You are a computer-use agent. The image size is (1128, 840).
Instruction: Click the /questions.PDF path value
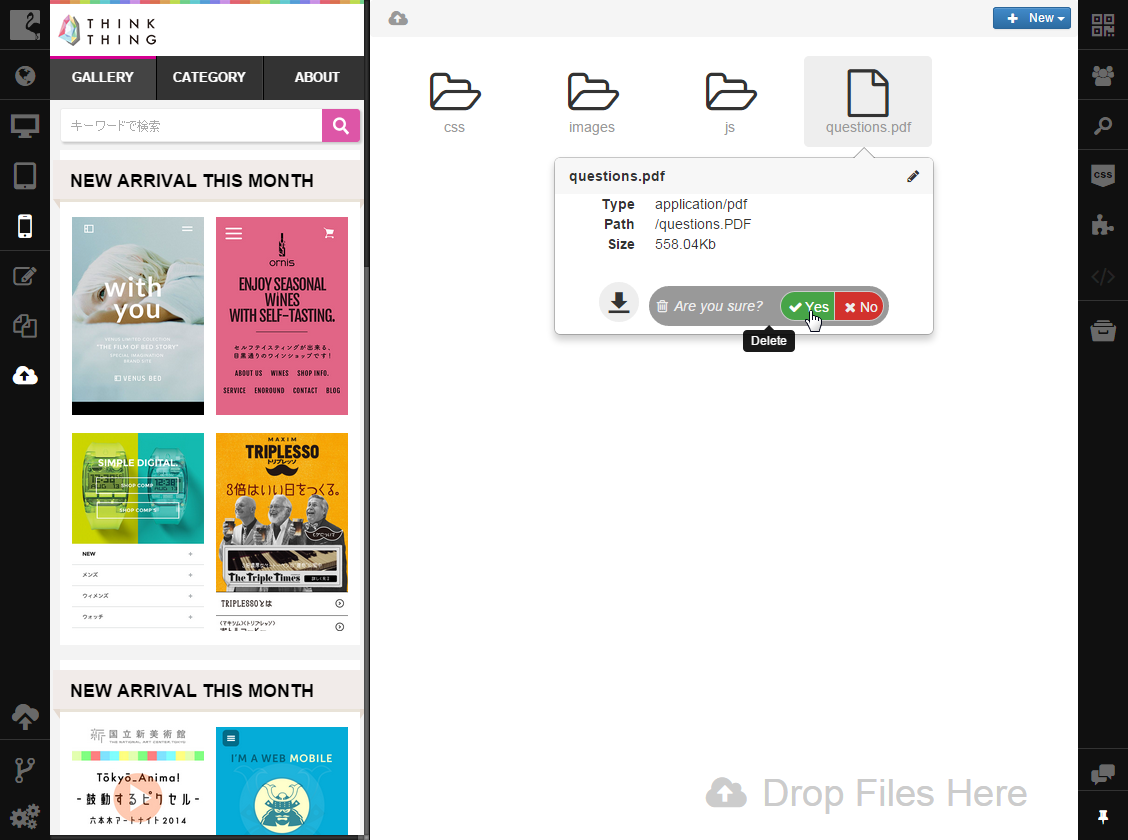[x=703, y=224]
